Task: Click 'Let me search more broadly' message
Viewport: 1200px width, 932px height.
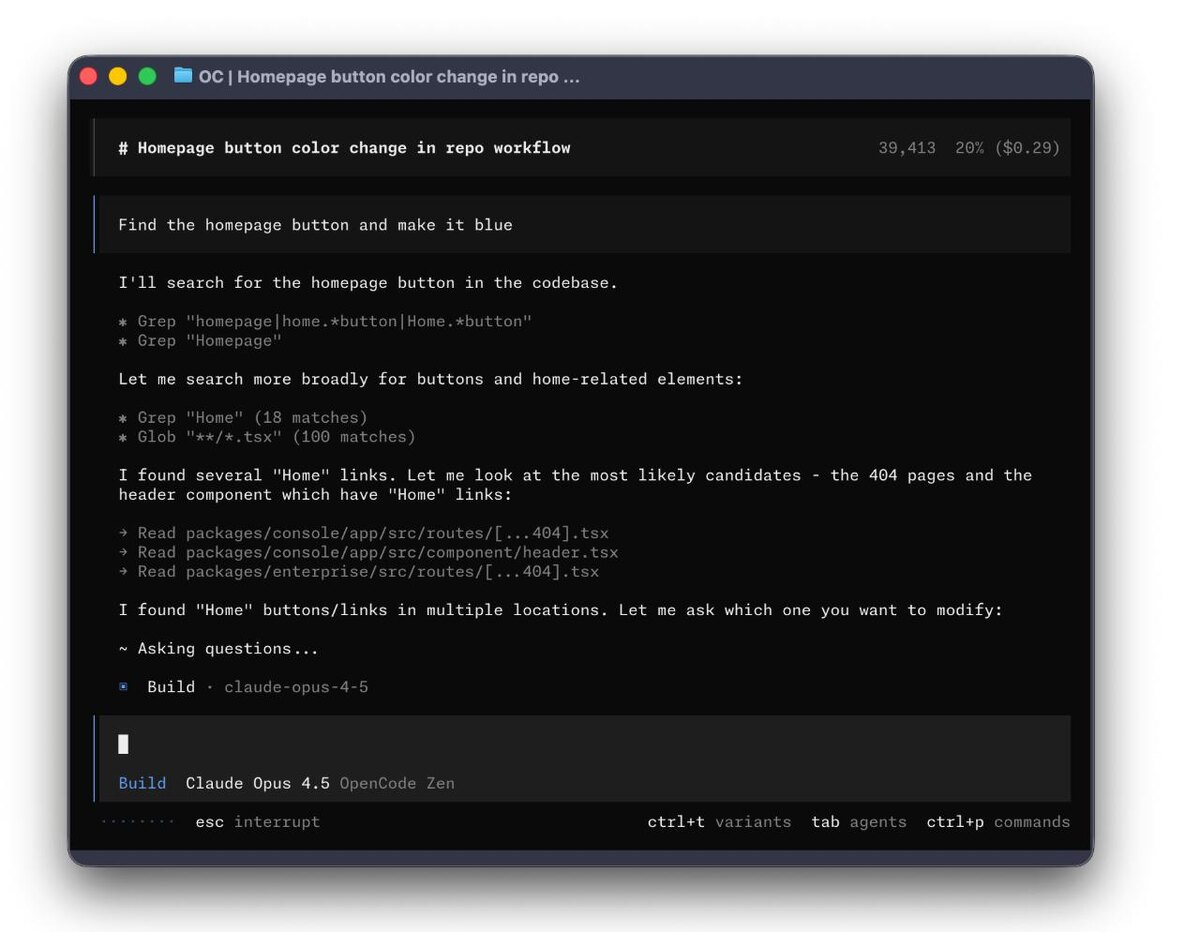Action: [430, 379]
